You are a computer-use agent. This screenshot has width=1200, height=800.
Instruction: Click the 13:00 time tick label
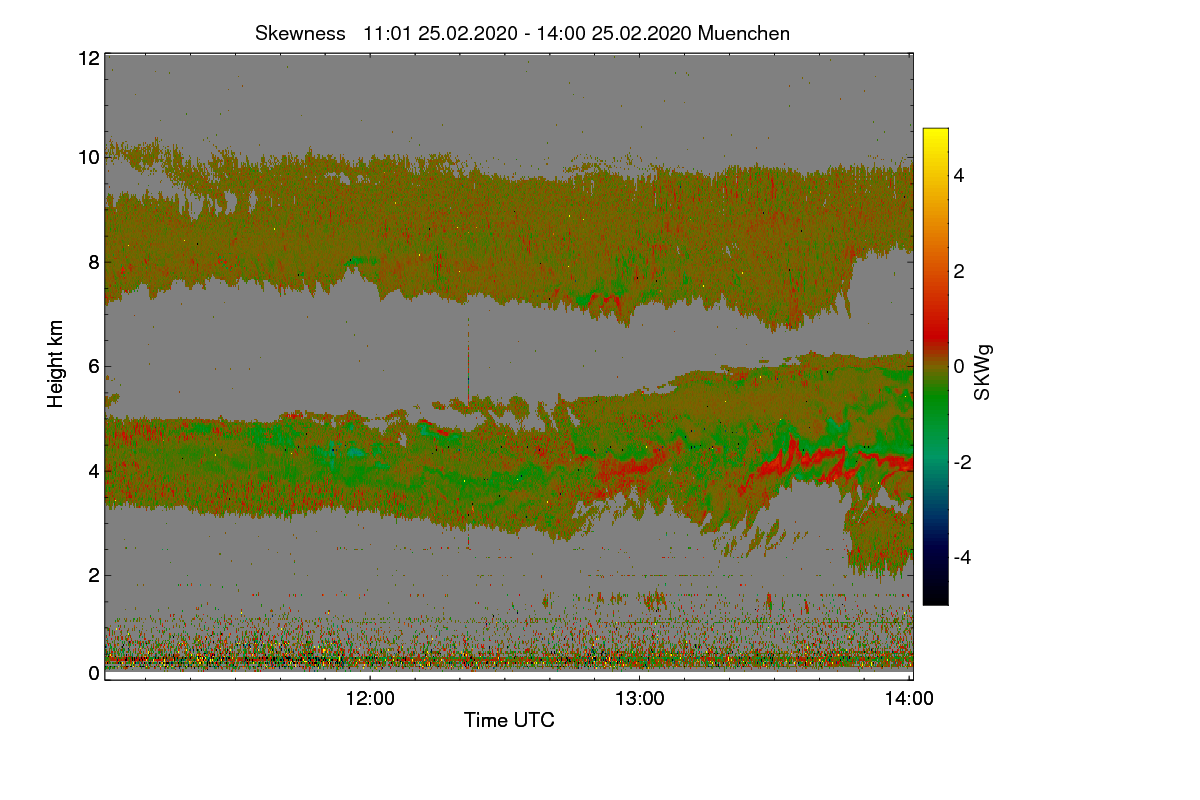coord(640,698)
